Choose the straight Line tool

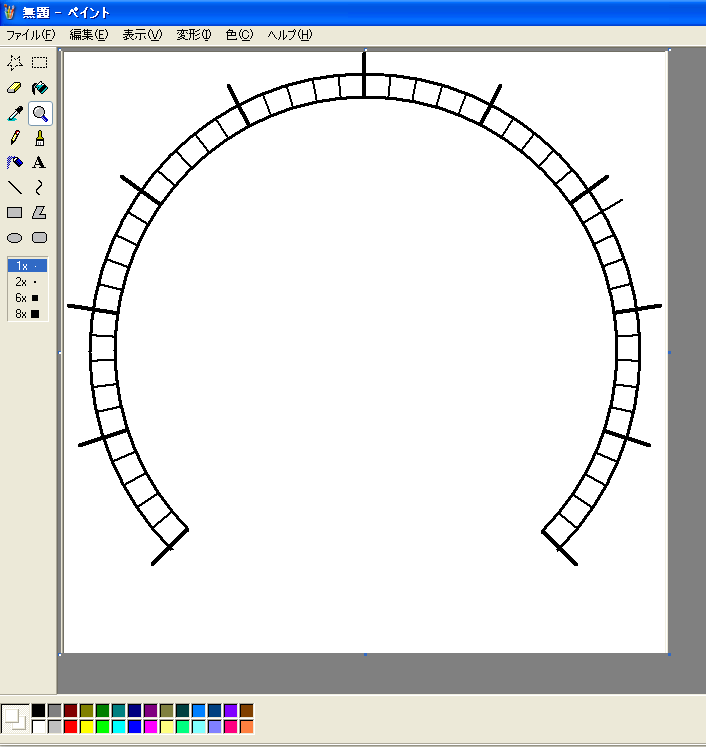(x=15, y=188)
